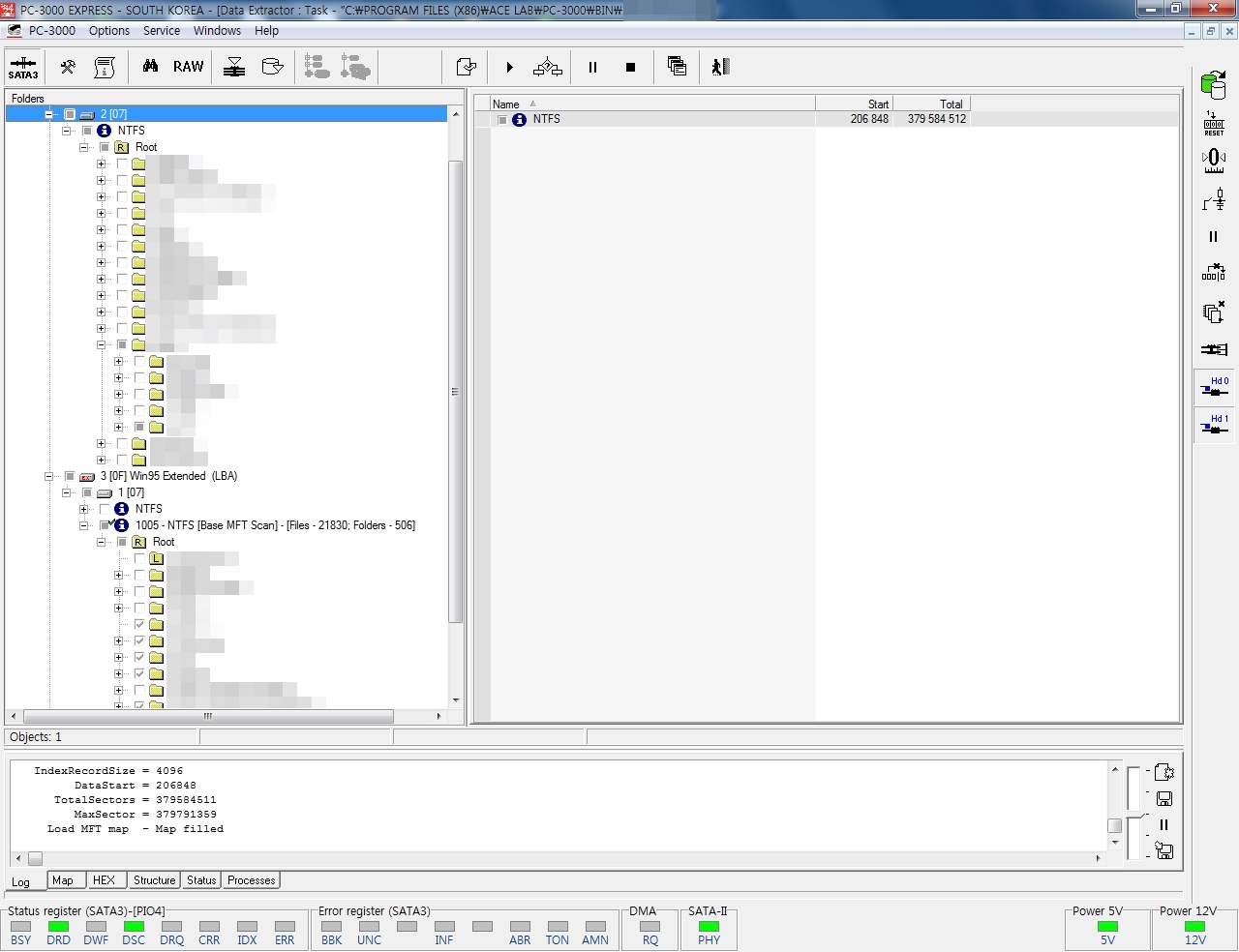Click the RESET icon in right sidebar
Screen dimensions: 1239x952
pos(1214,123)
